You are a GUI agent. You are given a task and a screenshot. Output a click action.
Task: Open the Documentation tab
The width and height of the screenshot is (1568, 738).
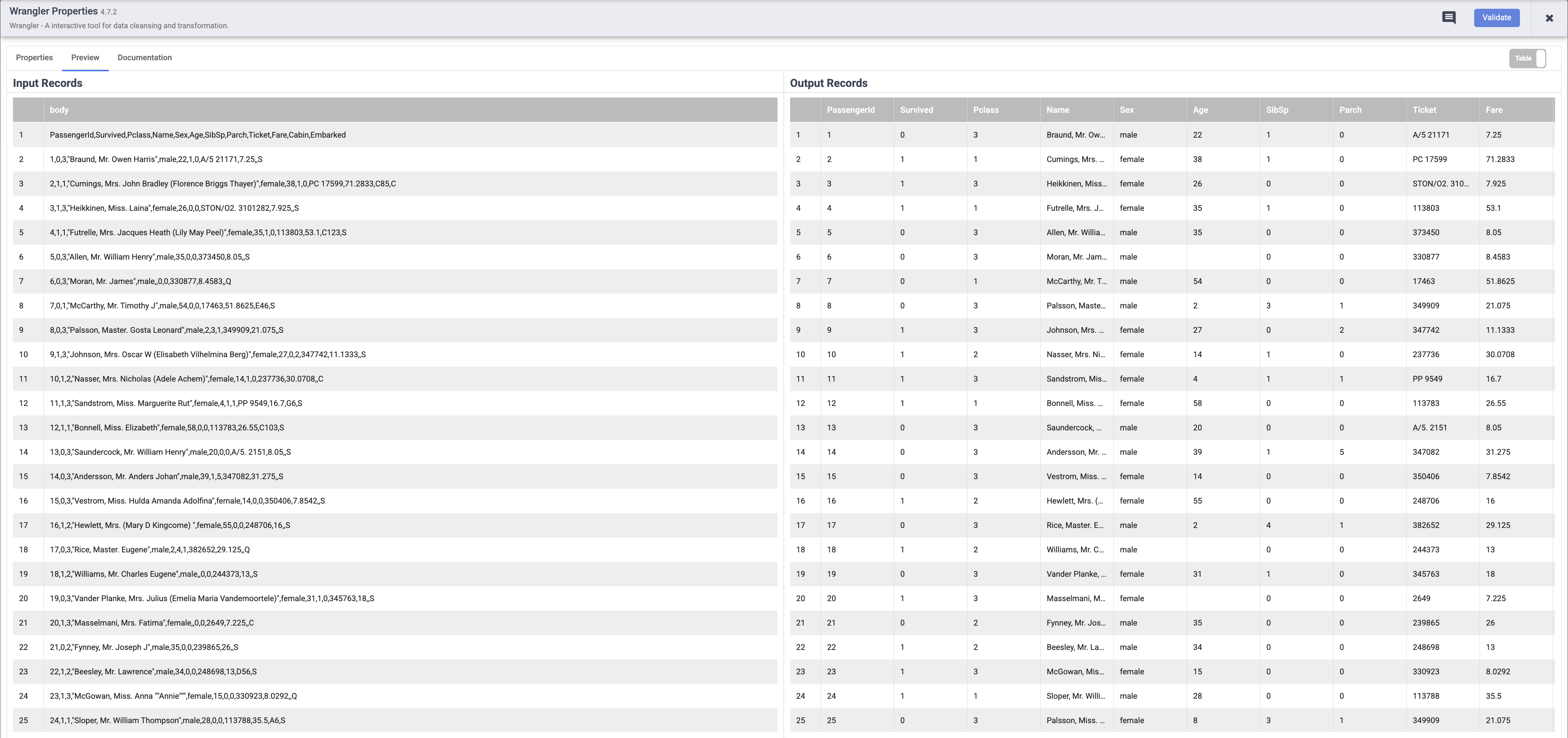144,58
